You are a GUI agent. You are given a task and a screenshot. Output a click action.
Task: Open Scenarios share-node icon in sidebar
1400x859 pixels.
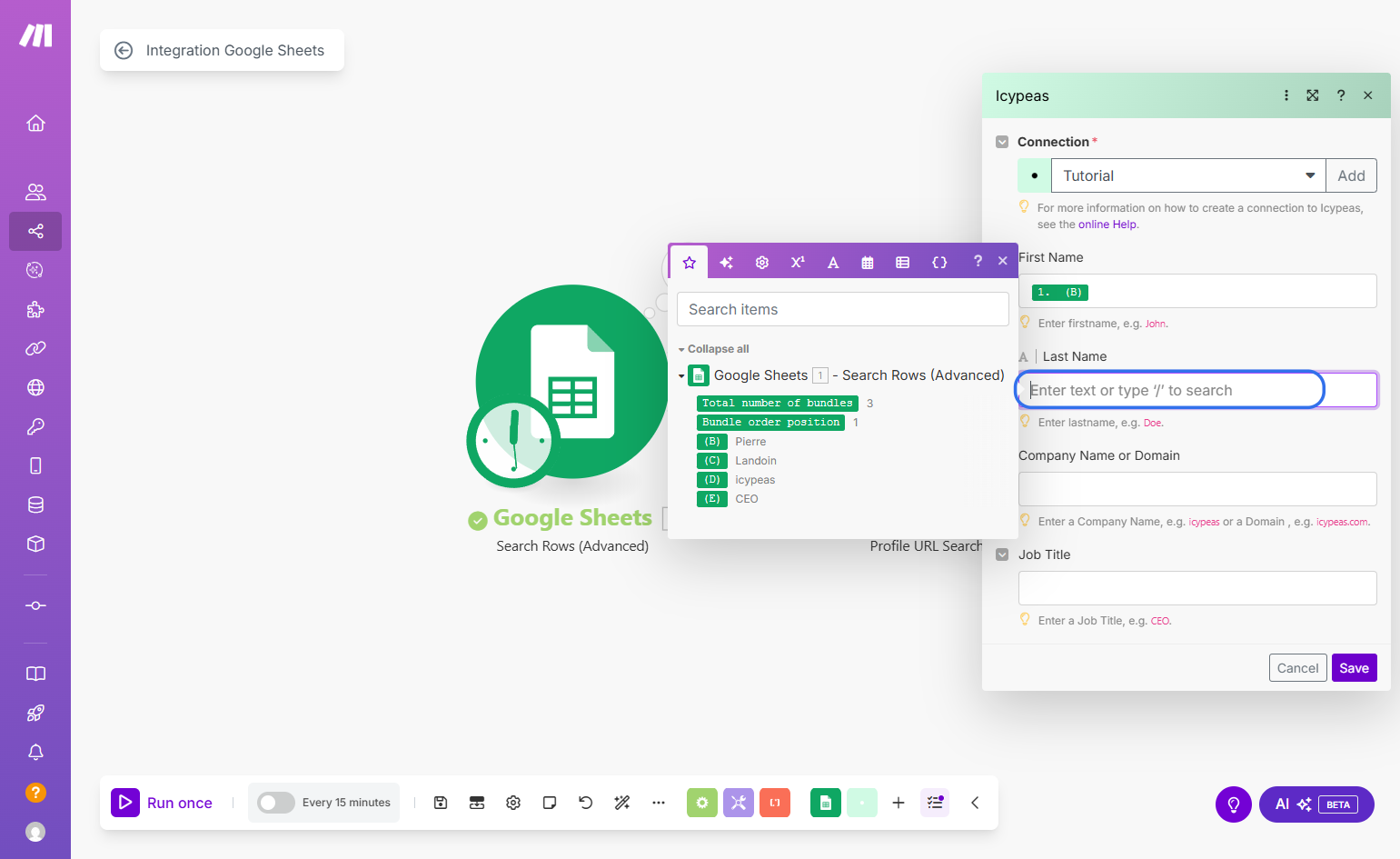click(35, 231)
